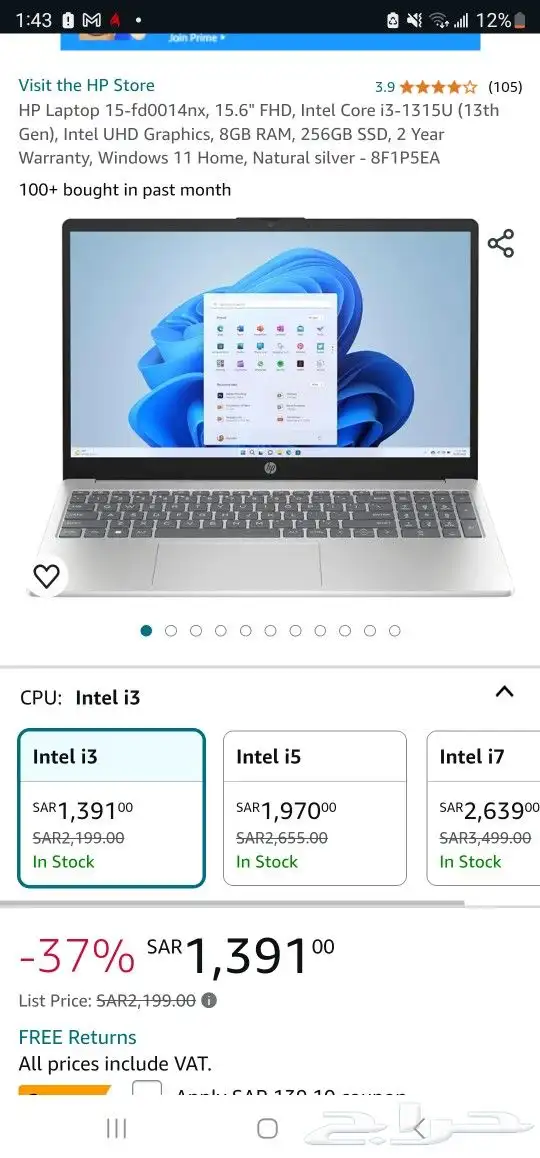This screenshot has width=540, height=1158.
Task: Tap Gmail notification icon in status bar
Action: 92,21
